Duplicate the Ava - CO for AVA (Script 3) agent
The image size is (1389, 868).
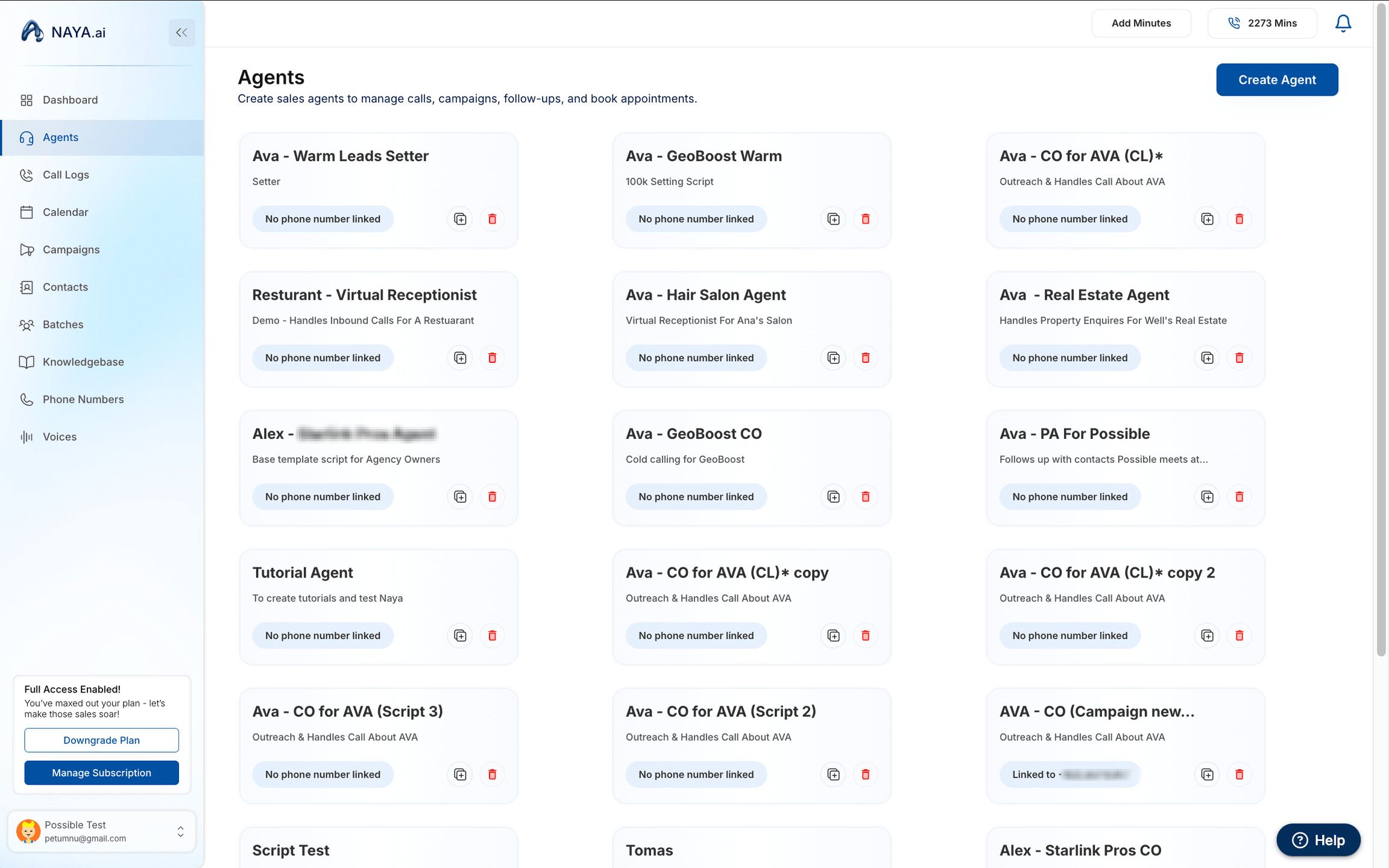click(x=460, y=775)
